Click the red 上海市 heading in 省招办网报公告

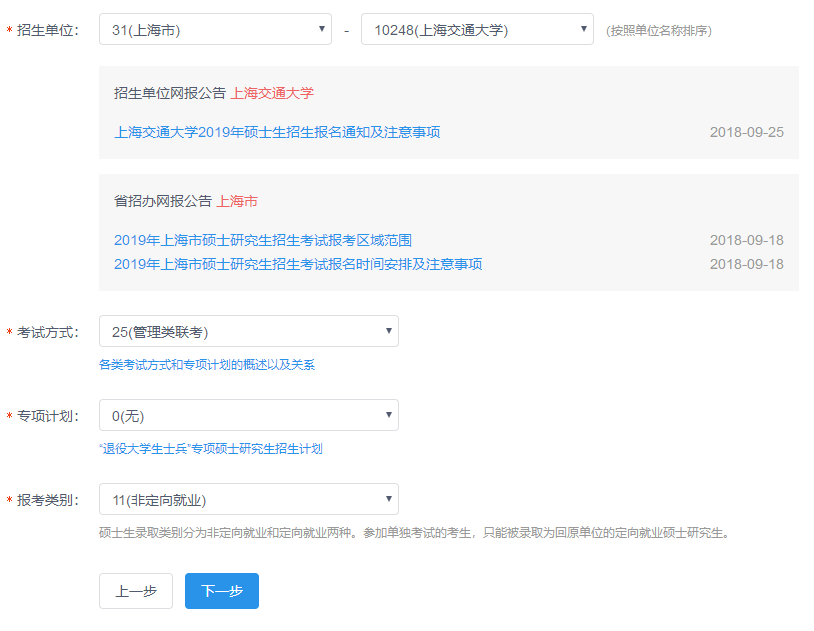(237, 201)
